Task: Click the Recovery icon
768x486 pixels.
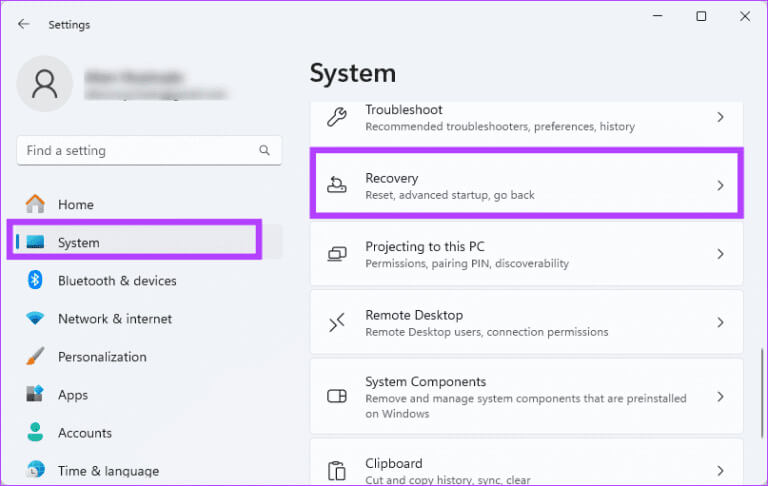Action: (337, 185)
